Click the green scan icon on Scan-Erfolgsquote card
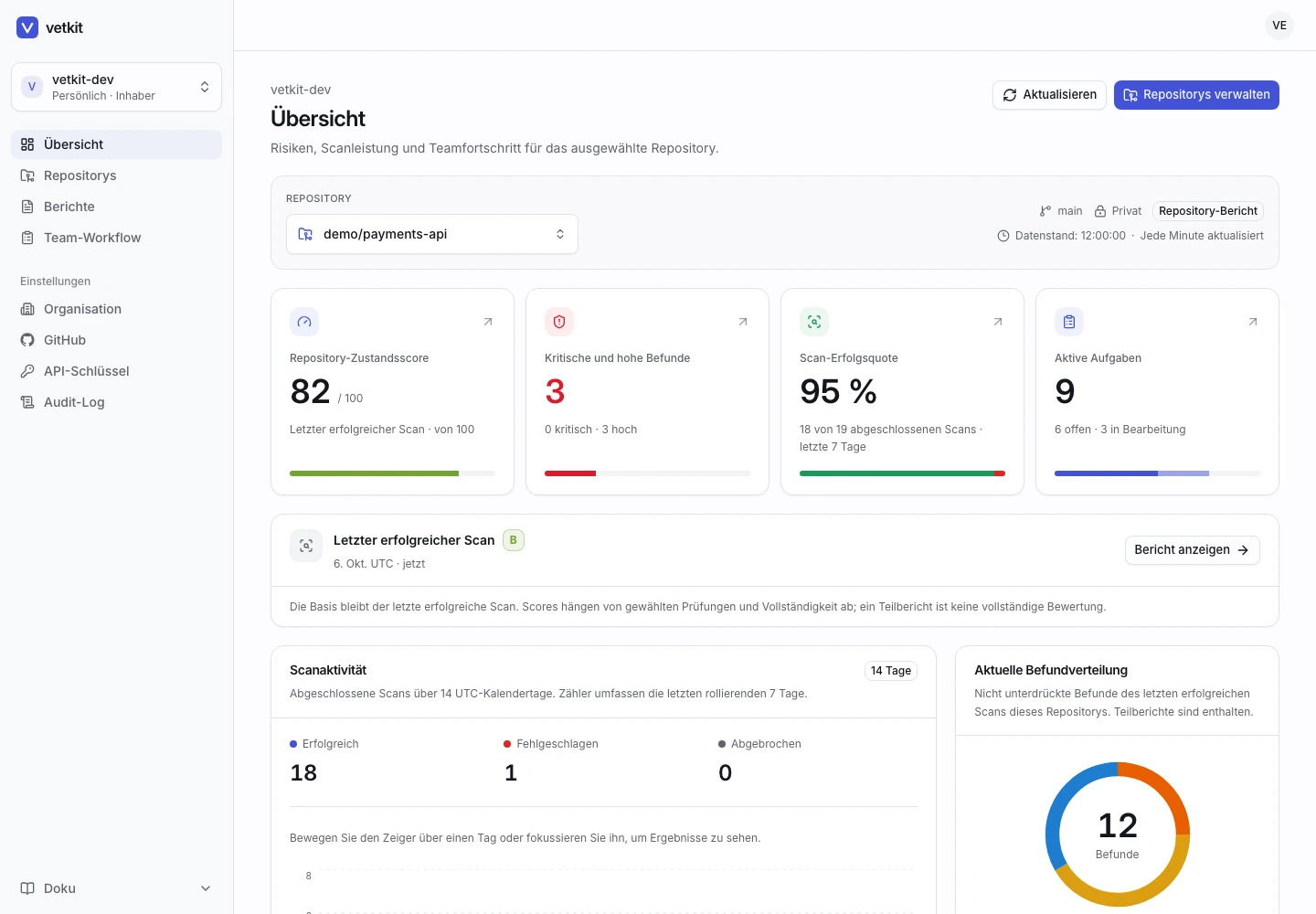 [x=814, y=322]
